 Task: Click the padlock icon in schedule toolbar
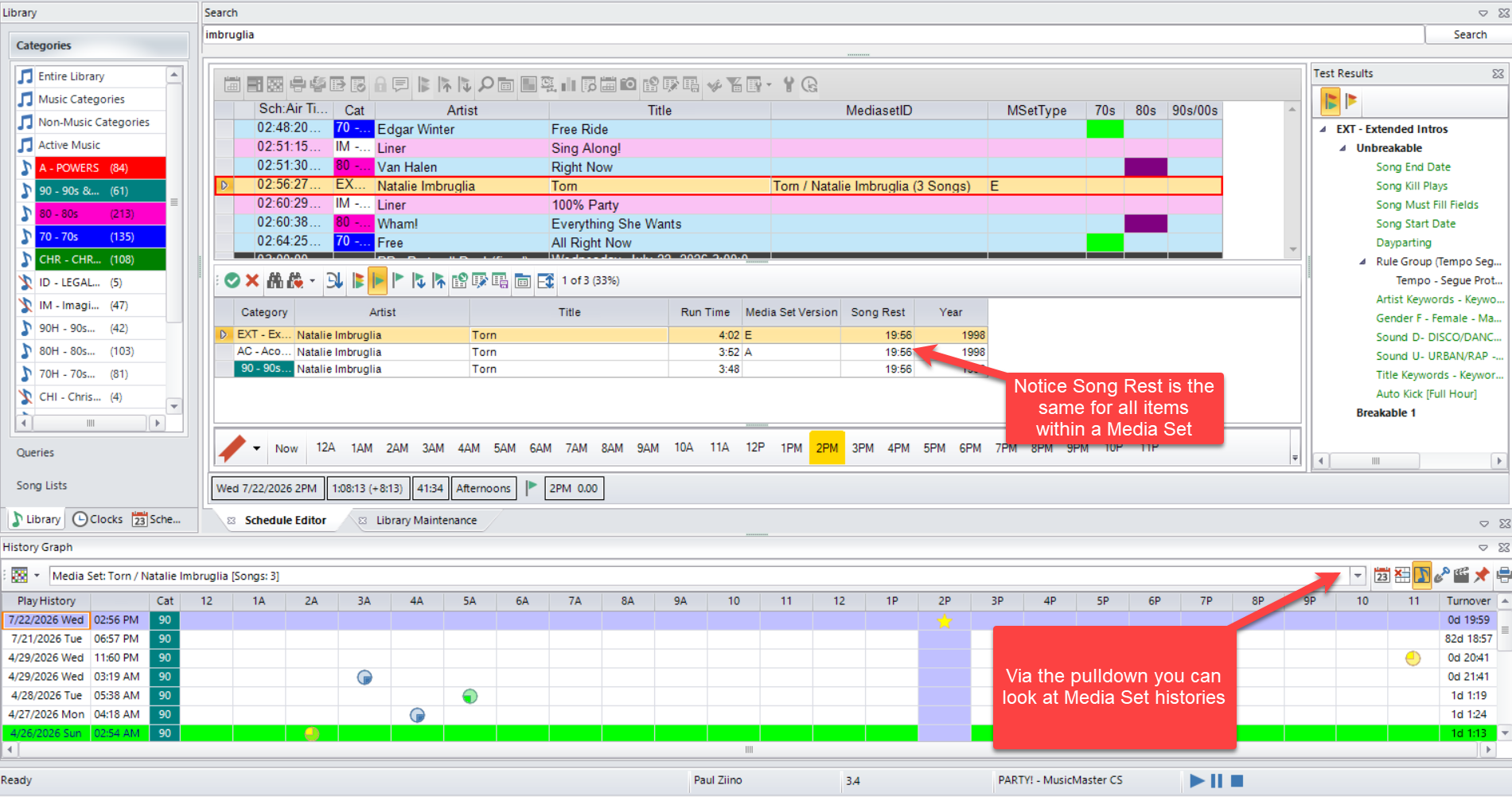click(380, 84)
